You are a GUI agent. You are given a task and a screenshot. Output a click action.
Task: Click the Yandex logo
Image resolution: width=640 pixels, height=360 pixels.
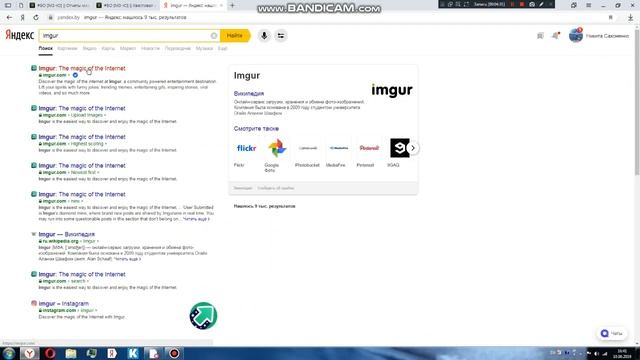[x=19, y=36]
